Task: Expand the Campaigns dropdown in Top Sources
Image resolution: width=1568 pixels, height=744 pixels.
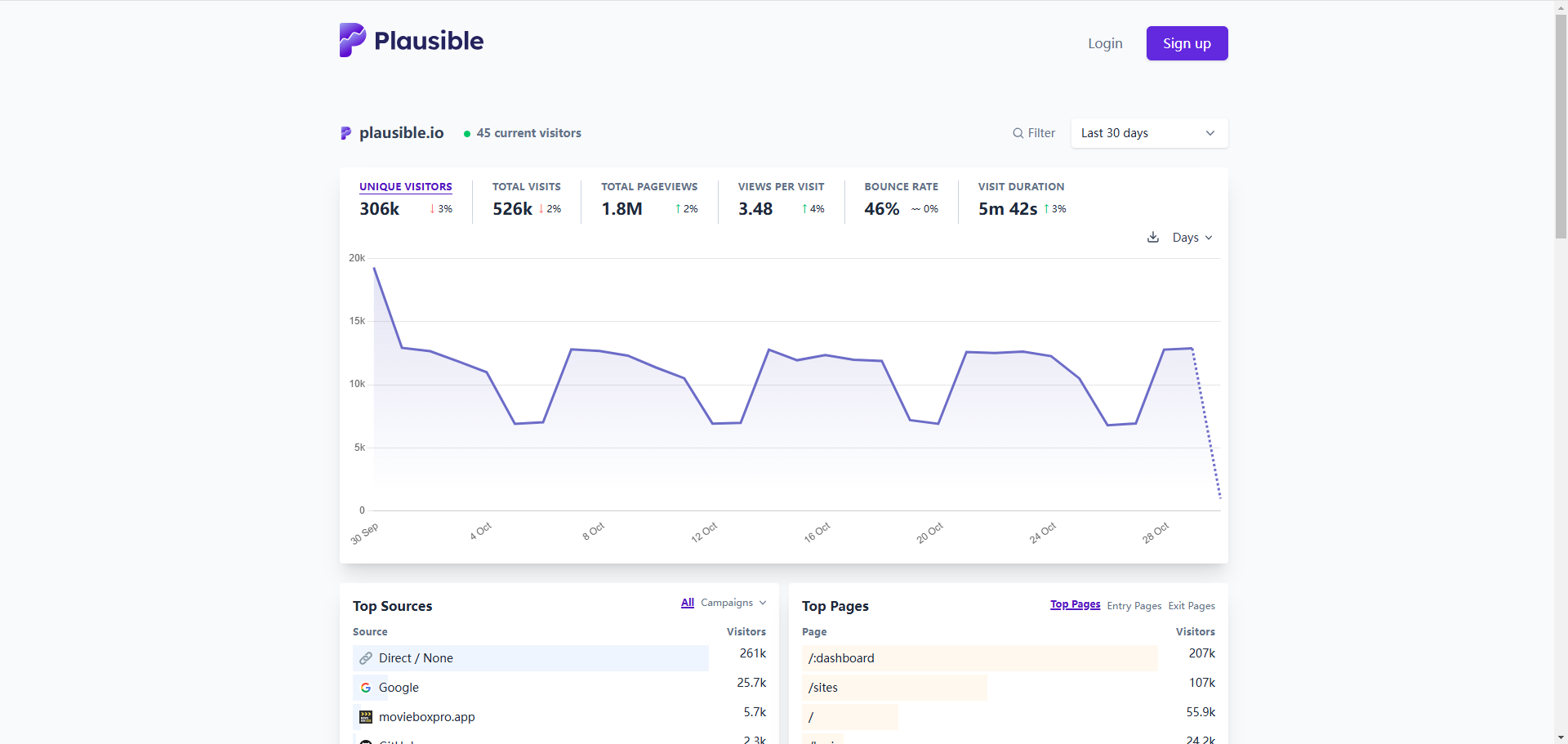Action: [x=733, y=603]
